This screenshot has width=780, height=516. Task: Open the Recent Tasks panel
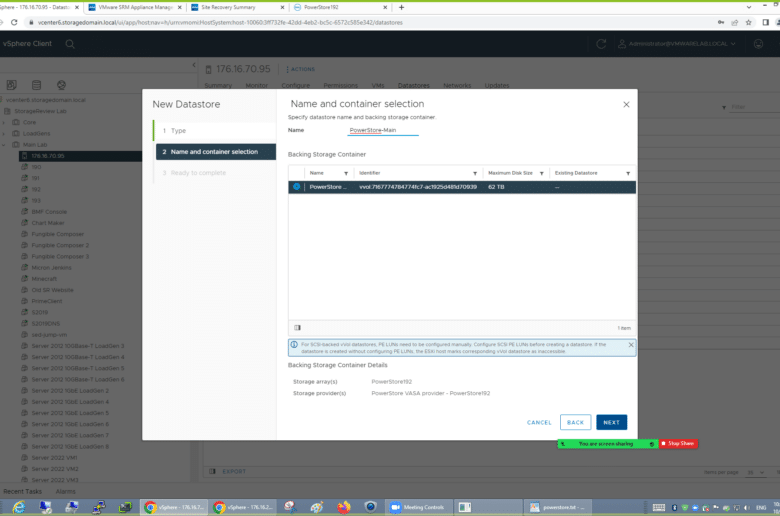tap(22, 492)
